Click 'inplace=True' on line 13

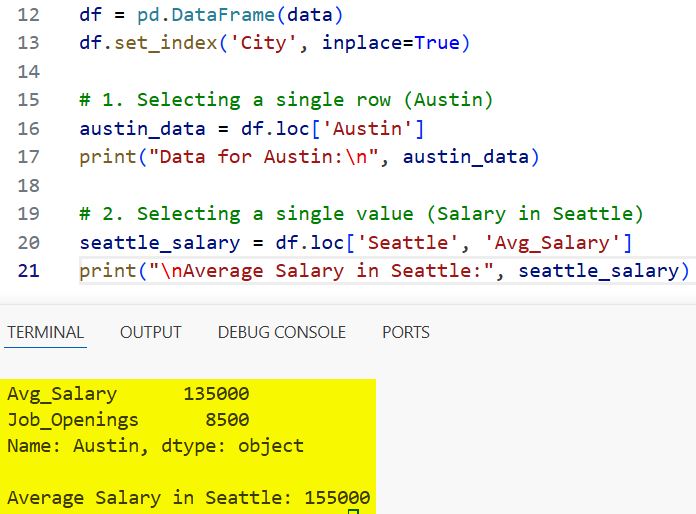390,43
